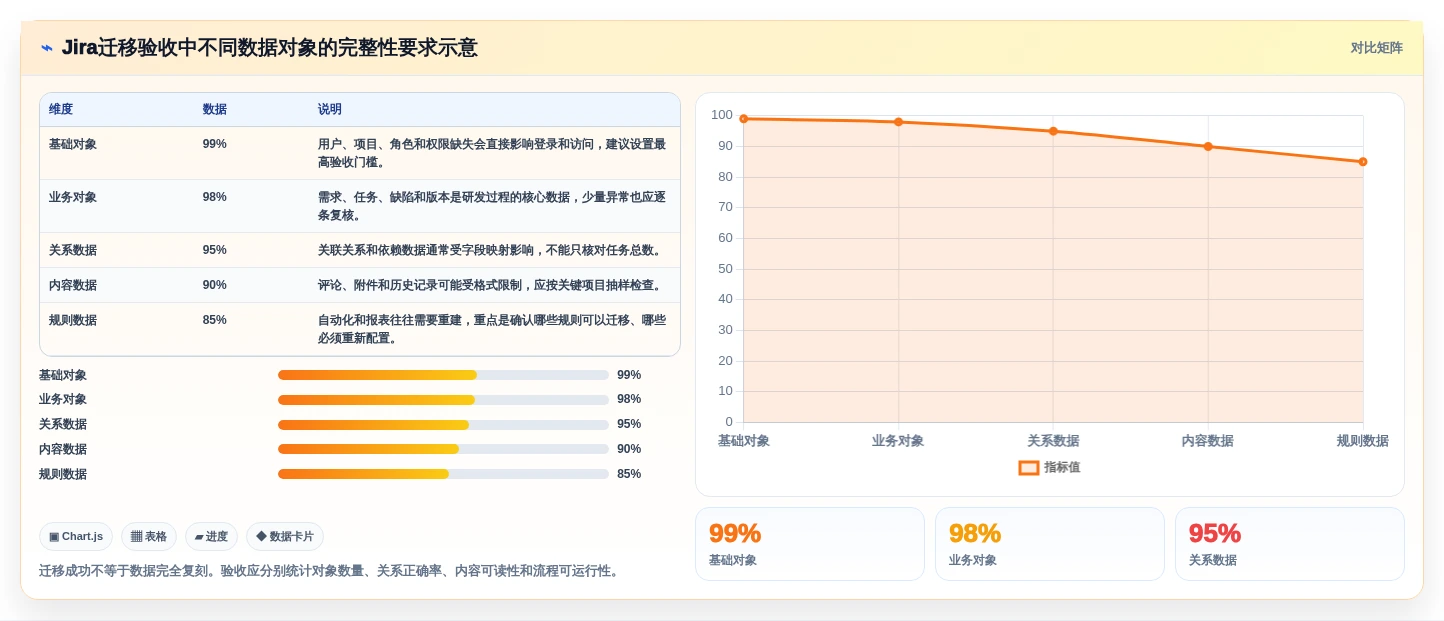Click the description text for 关系数据 row
This screenshot has height=621, width=1444.
tap(492, 250)
